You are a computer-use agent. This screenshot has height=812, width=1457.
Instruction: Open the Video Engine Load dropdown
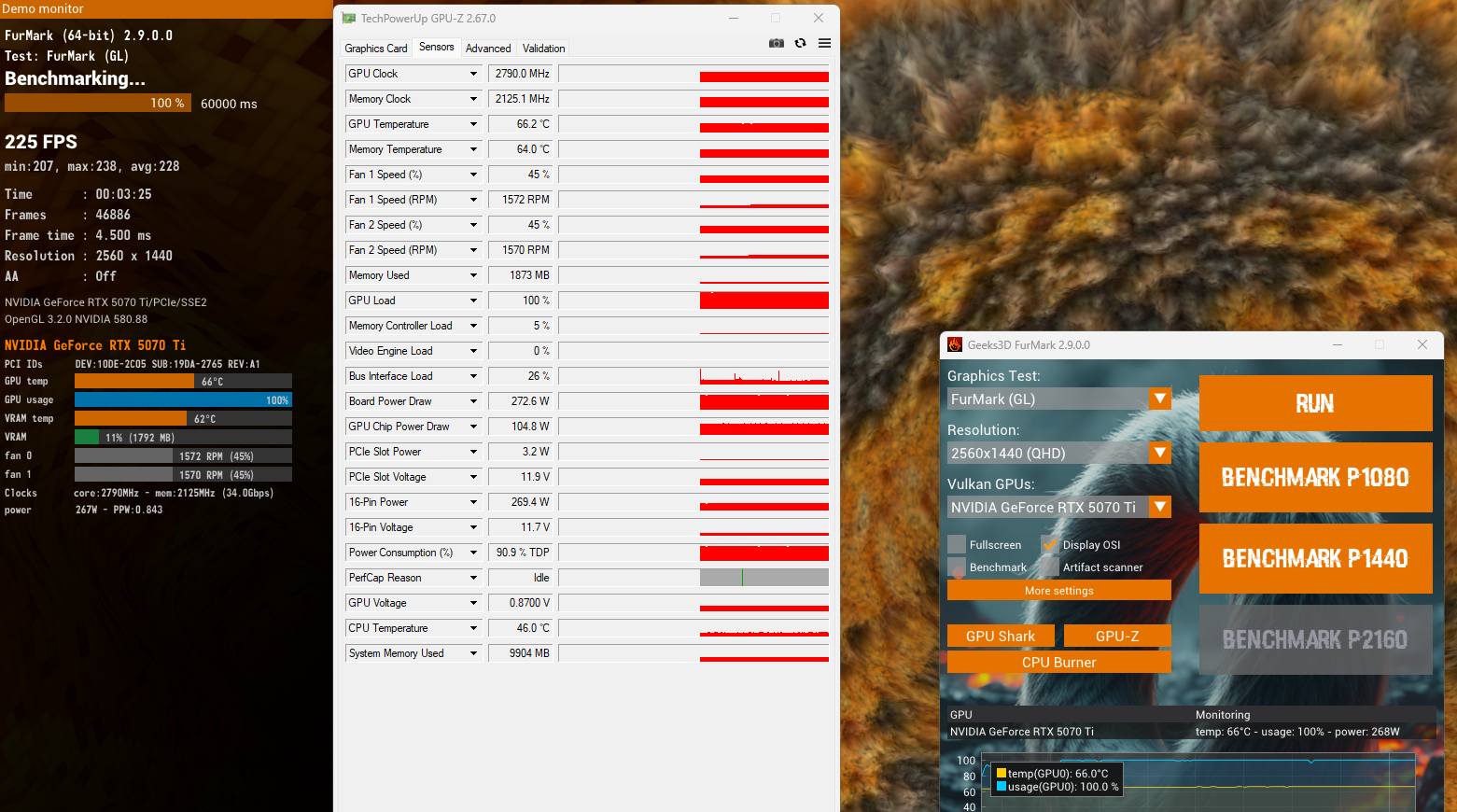click(473, 351)
